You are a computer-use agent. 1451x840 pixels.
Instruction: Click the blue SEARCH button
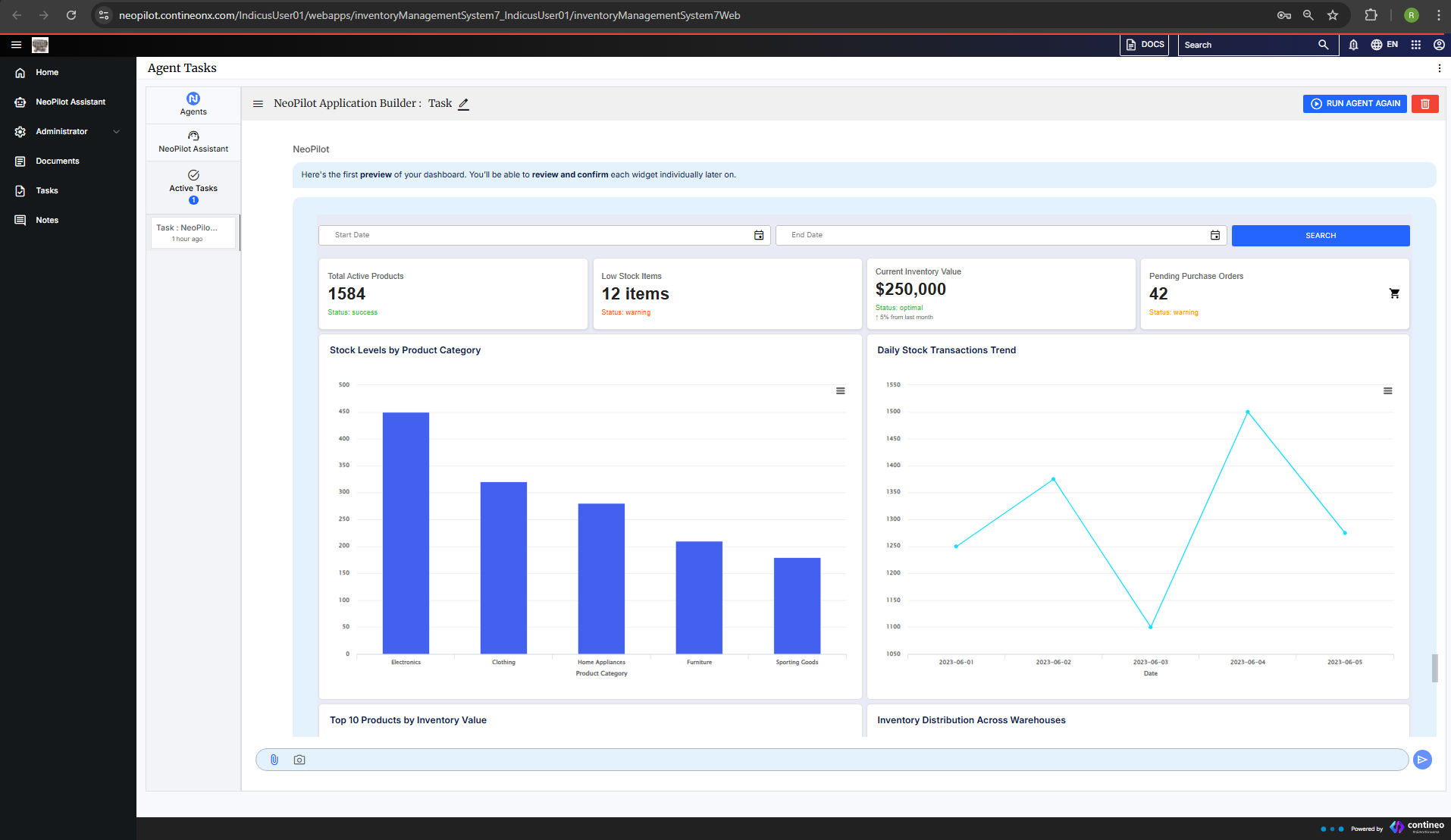1321,236
